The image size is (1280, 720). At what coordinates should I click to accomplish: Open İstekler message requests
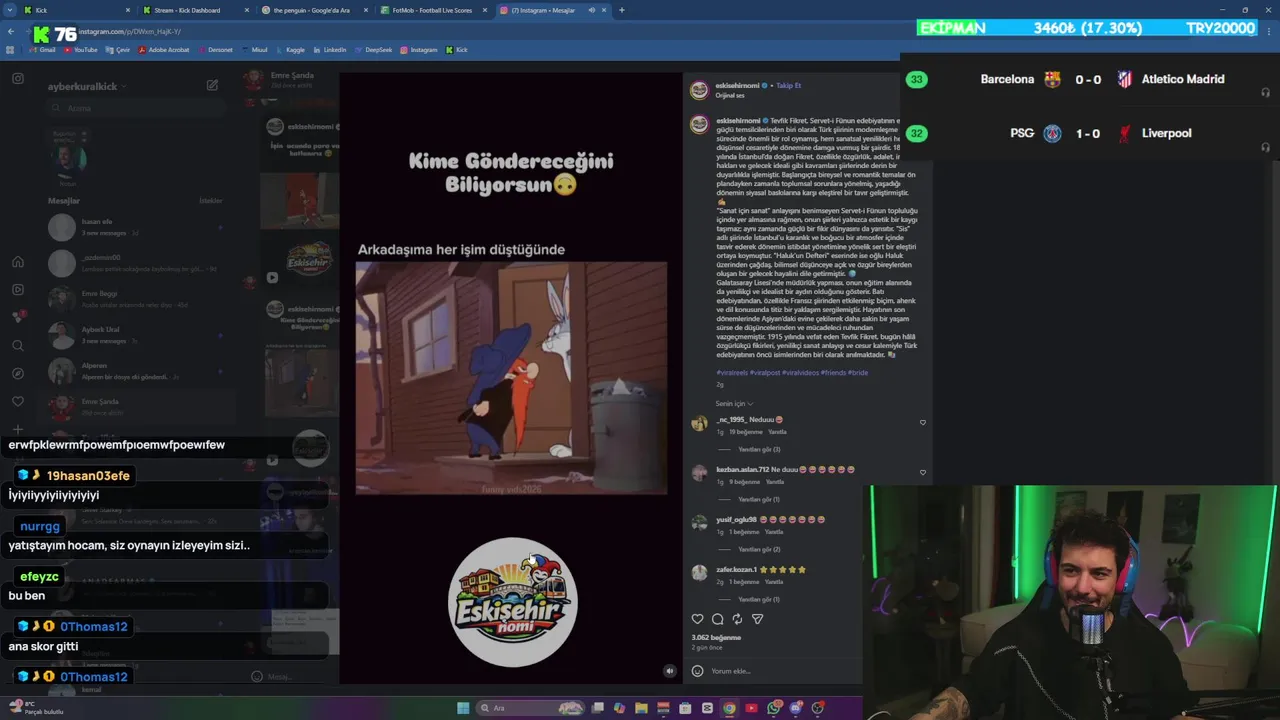coord(210,201)
